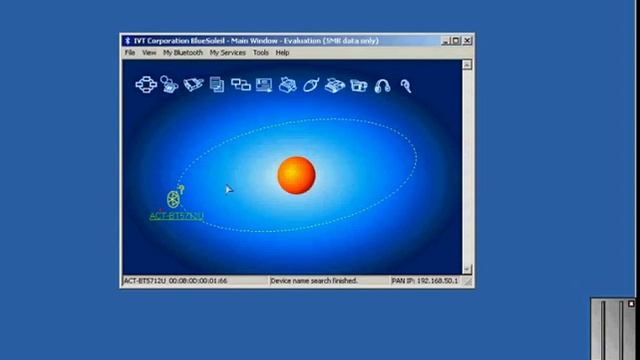This screenshot has width=640, height=360.
Task: Click the scrollbar up arrow
Action: pos(467,64)
